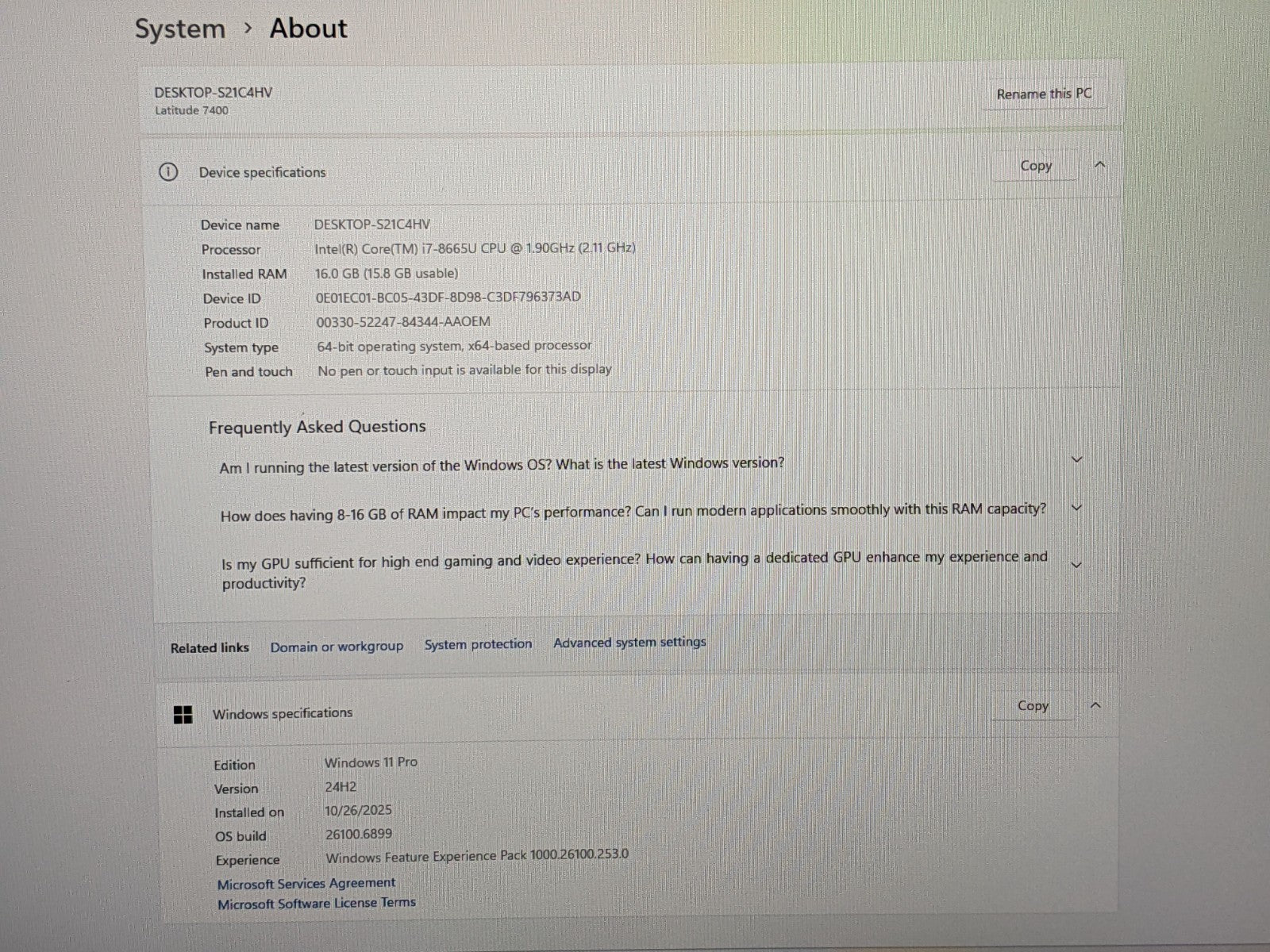Click the breadcrumb arrow between System and About
1270x952 pixels.
click(248, 29)
